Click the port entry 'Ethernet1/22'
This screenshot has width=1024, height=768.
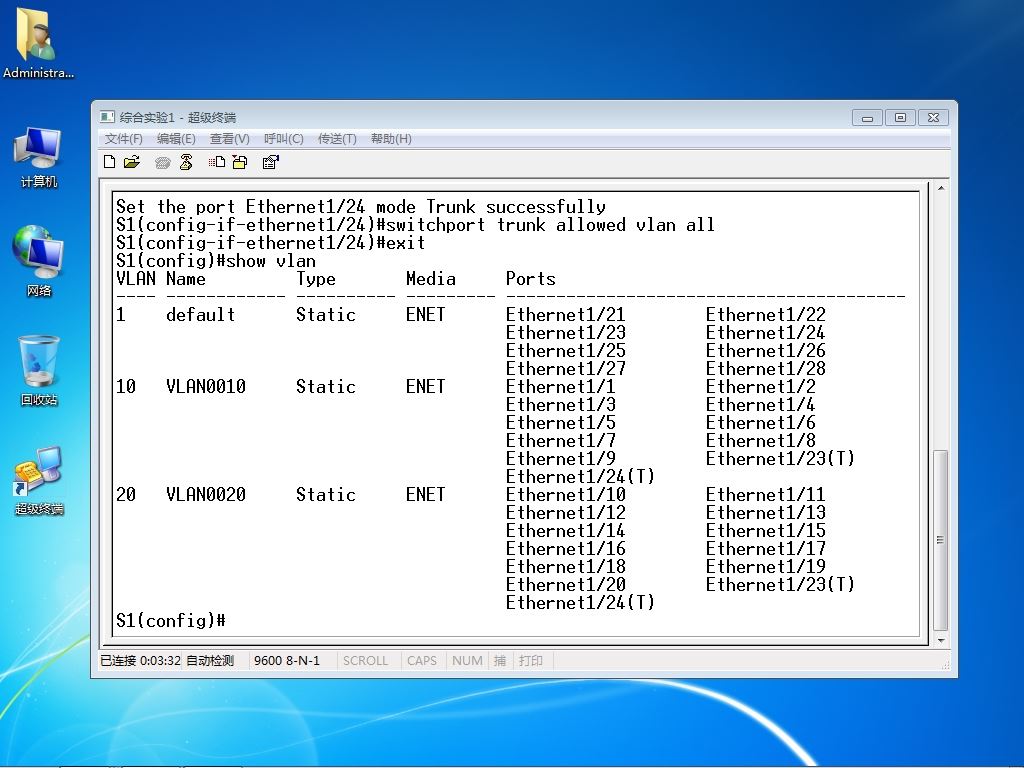(x=765, y=315)
